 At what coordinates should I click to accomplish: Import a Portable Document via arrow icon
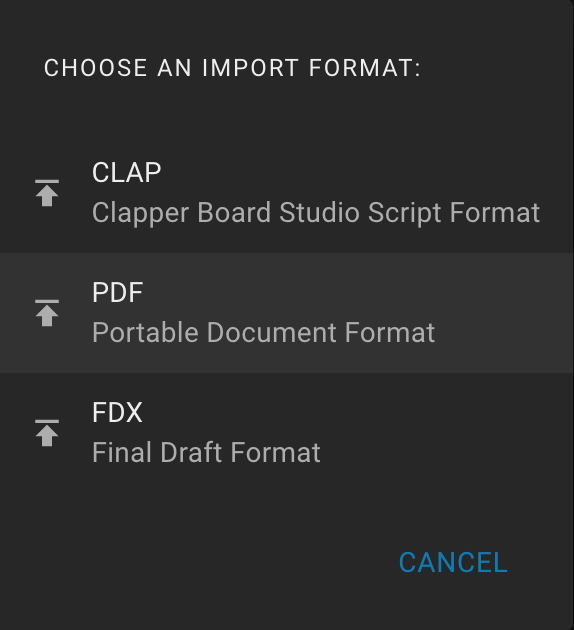click(x=47, y=313)
